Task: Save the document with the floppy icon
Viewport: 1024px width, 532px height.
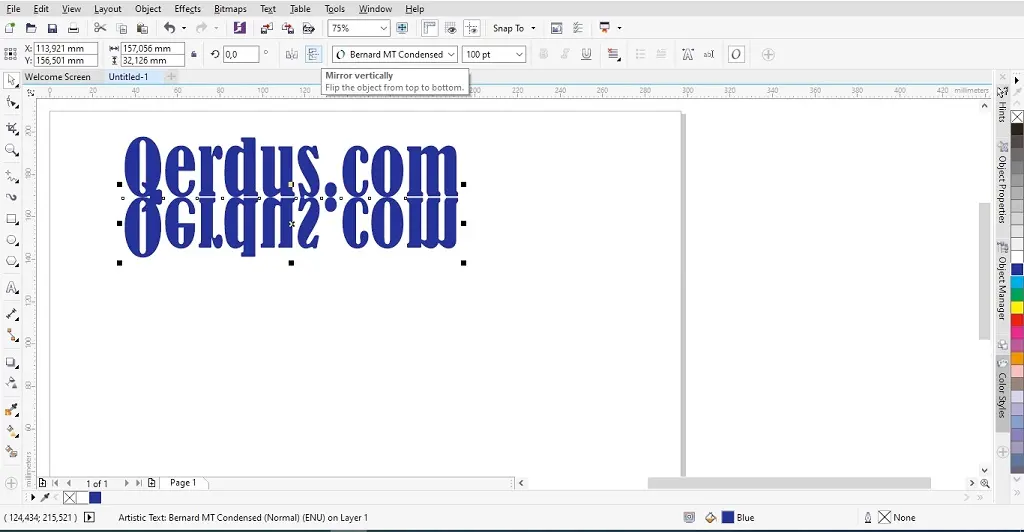Action: (x=52, y=28)
